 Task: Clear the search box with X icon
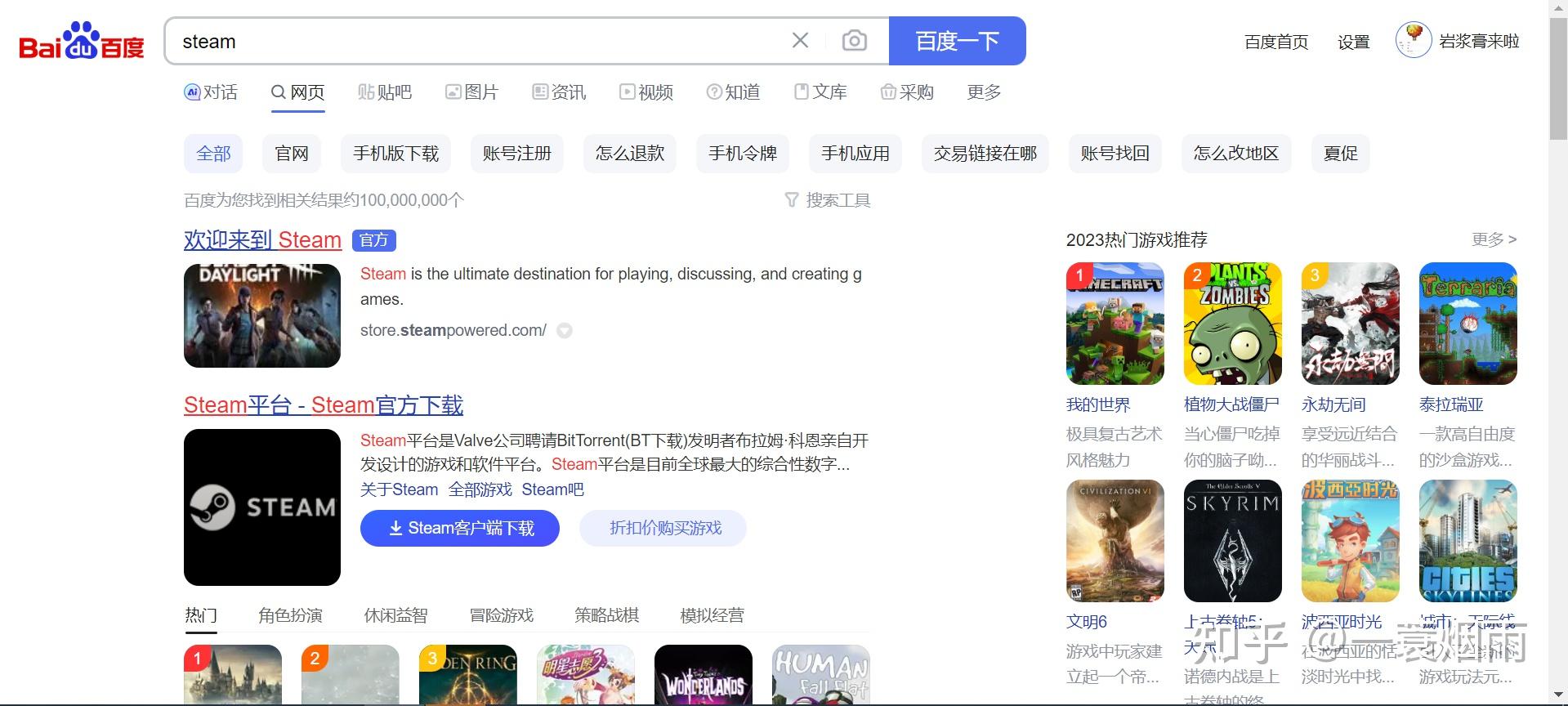click(800, 40)
